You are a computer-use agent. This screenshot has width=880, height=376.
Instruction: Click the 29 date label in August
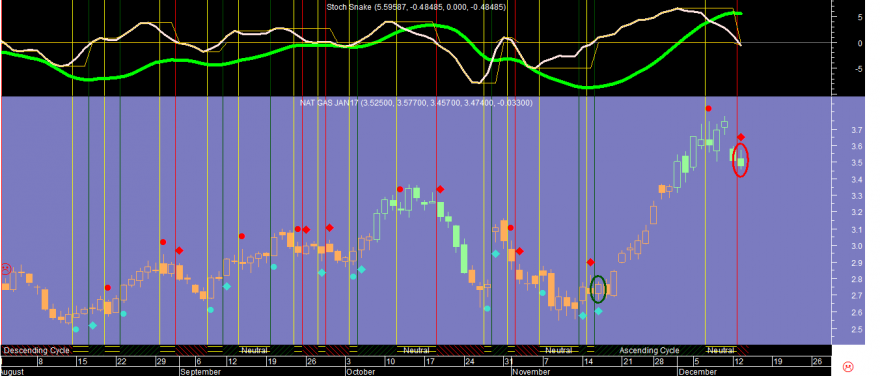[161, 361]
